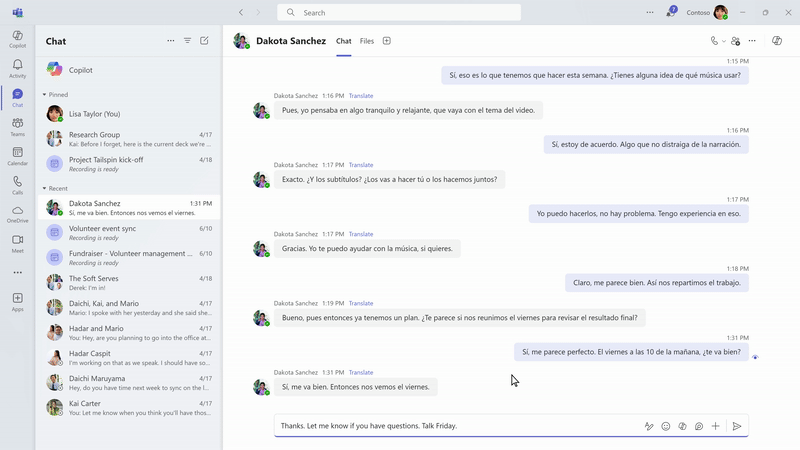The width and height of the screenshot is (800, 450).
Task: Start a new chat with the compose icon
Action: click(205, 41)
